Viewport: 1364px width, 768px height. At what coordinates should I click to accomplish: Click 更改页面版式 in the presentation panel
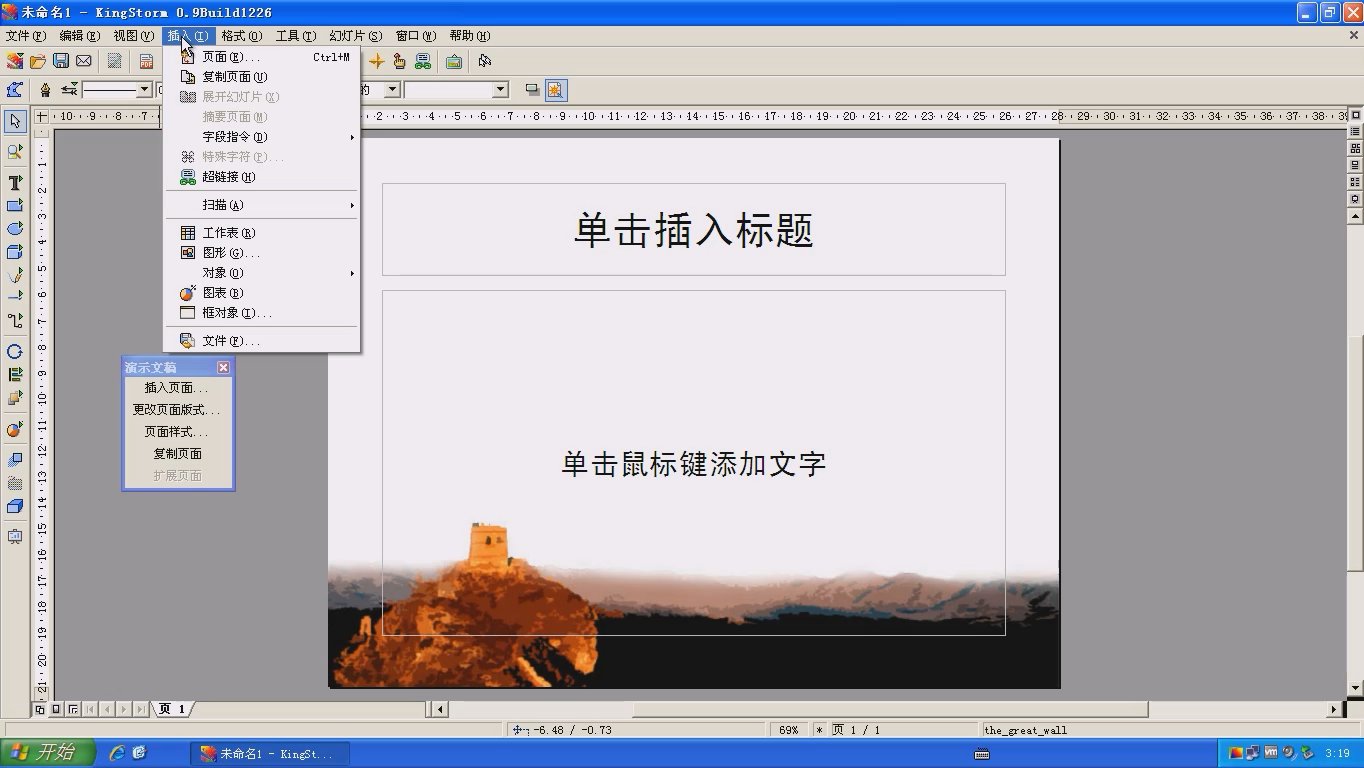click(177, 410)
